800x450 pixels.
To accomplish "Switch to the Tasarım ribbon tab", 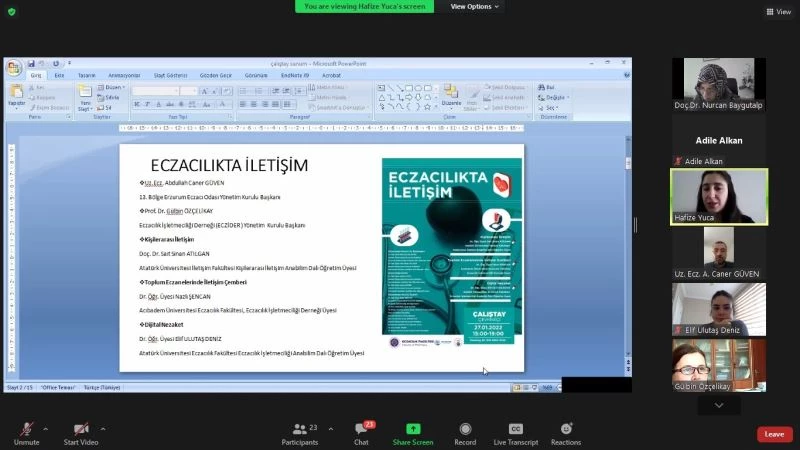I will 87,75.
